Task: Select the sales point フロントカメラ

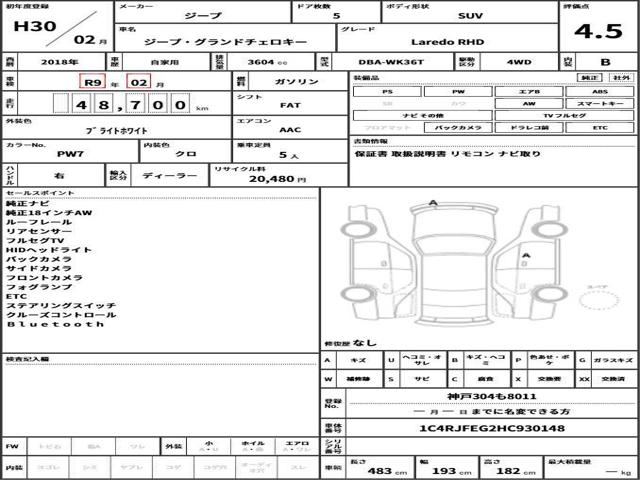Action: point(44,278)
